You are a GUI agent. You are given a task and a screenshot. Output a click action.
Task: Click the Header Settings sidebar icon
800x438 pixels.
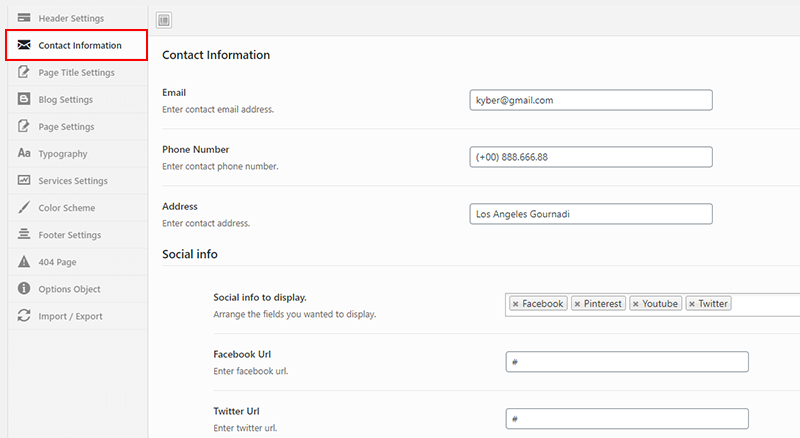point(24,18)
